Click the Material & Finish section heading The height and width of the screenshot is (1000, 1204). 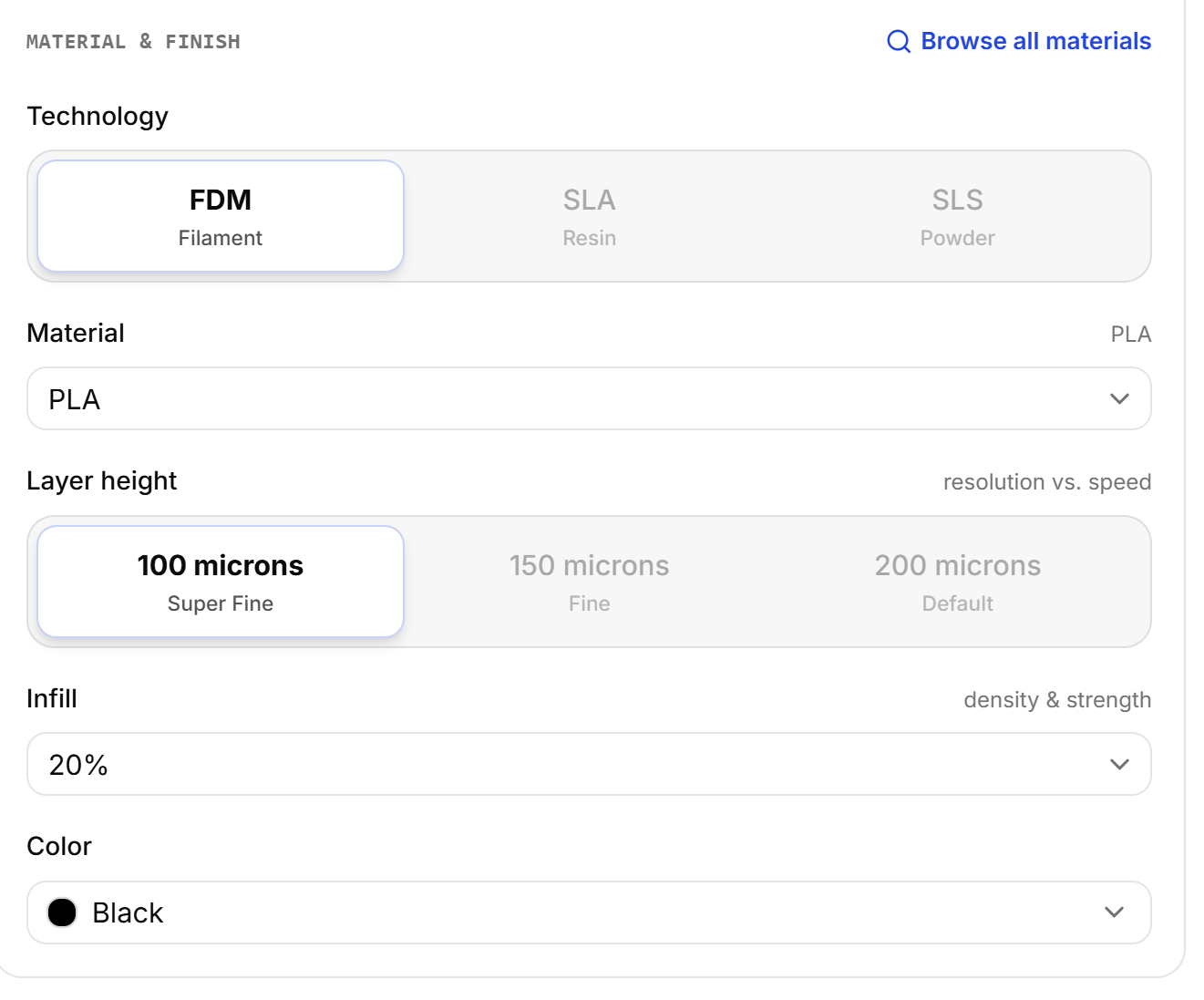pyautogui.click(x=133, y=42)
